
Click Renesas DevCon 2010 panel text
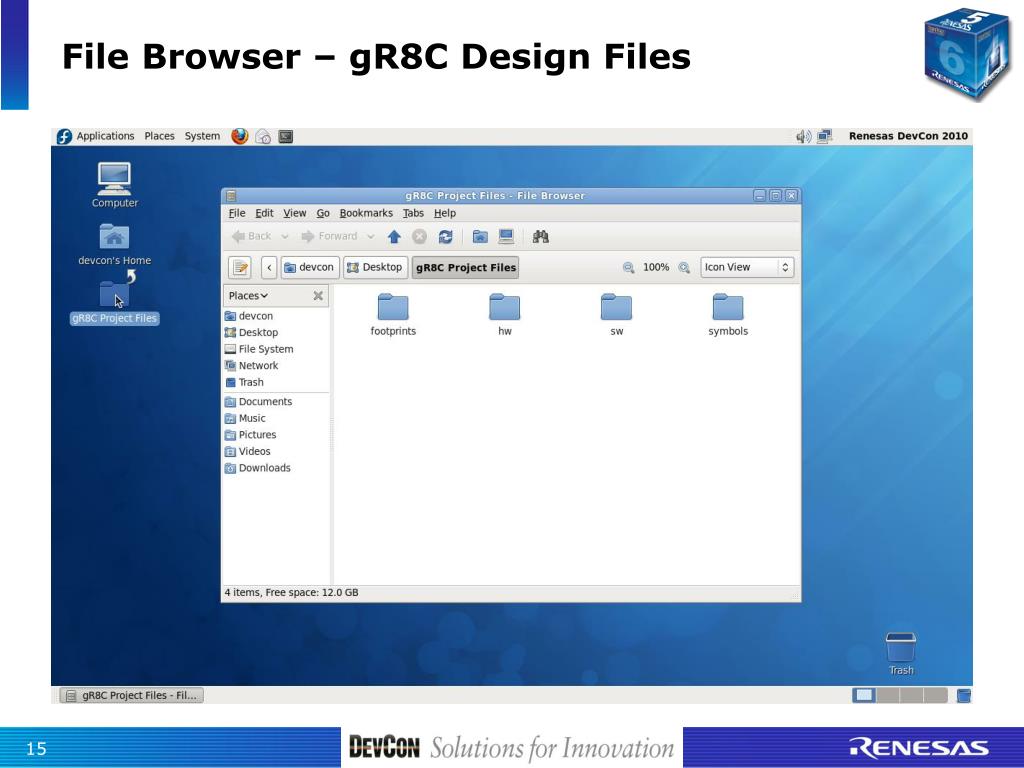[x=908, y=136]
